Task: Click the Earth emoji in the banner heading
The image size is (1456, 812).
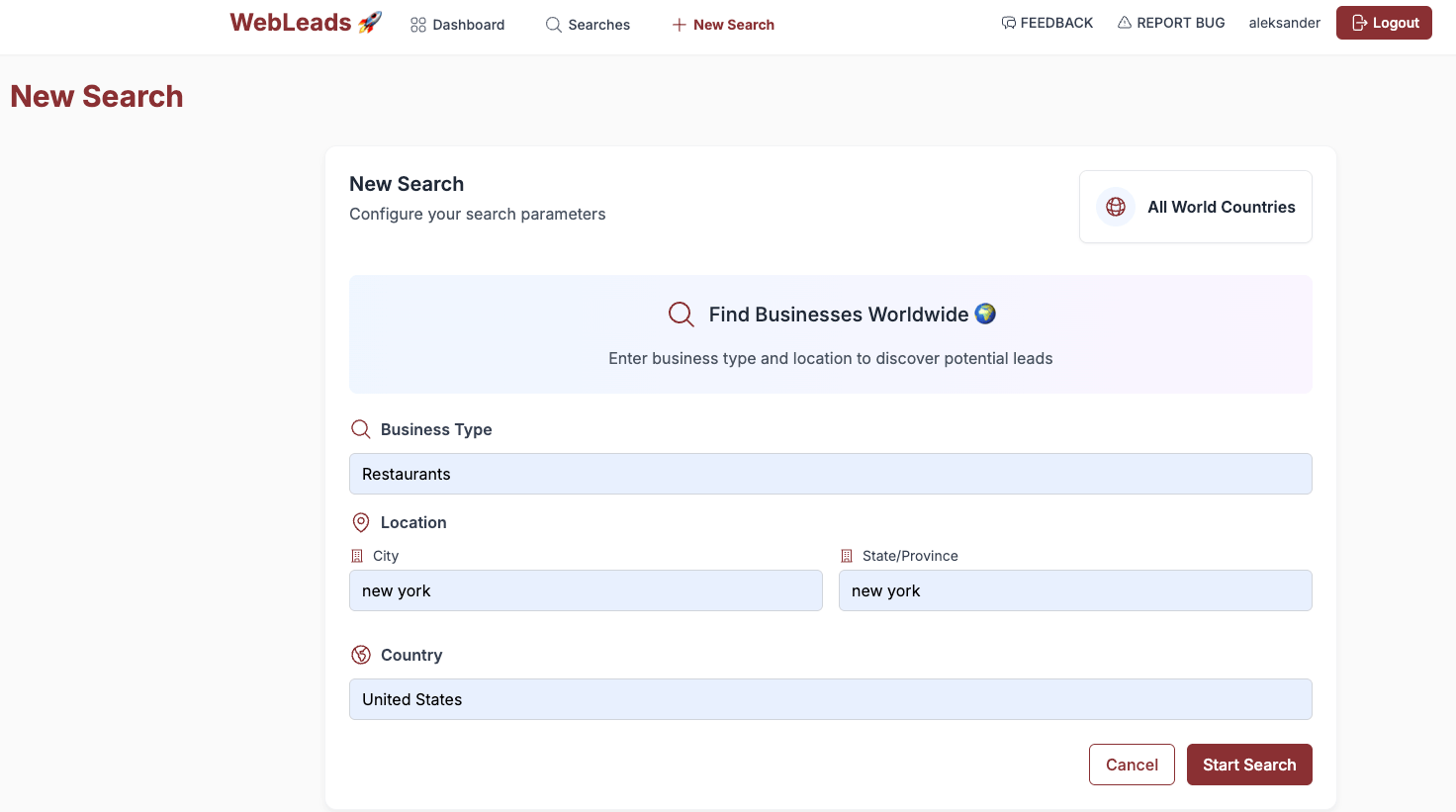Action: tap(985, 314)
